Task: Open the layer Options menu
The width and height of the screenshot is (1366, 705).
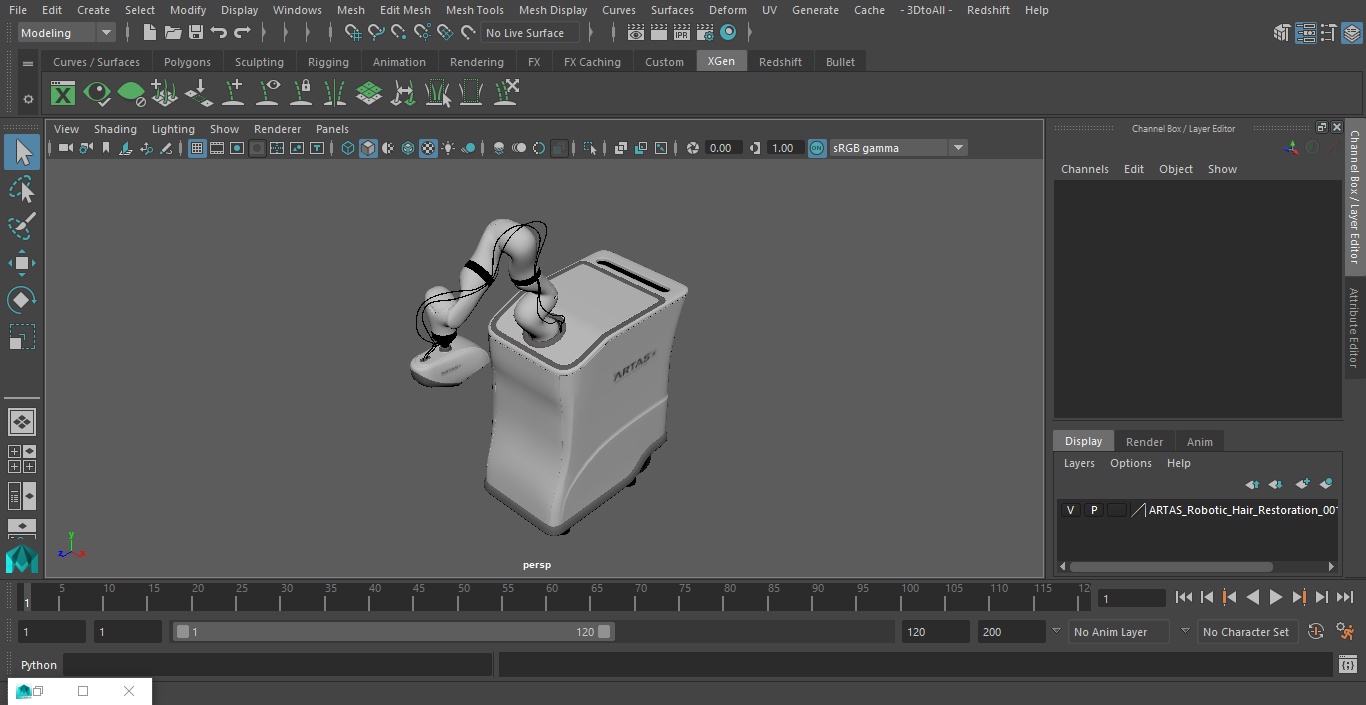Action: click(x=1131, y=463)
